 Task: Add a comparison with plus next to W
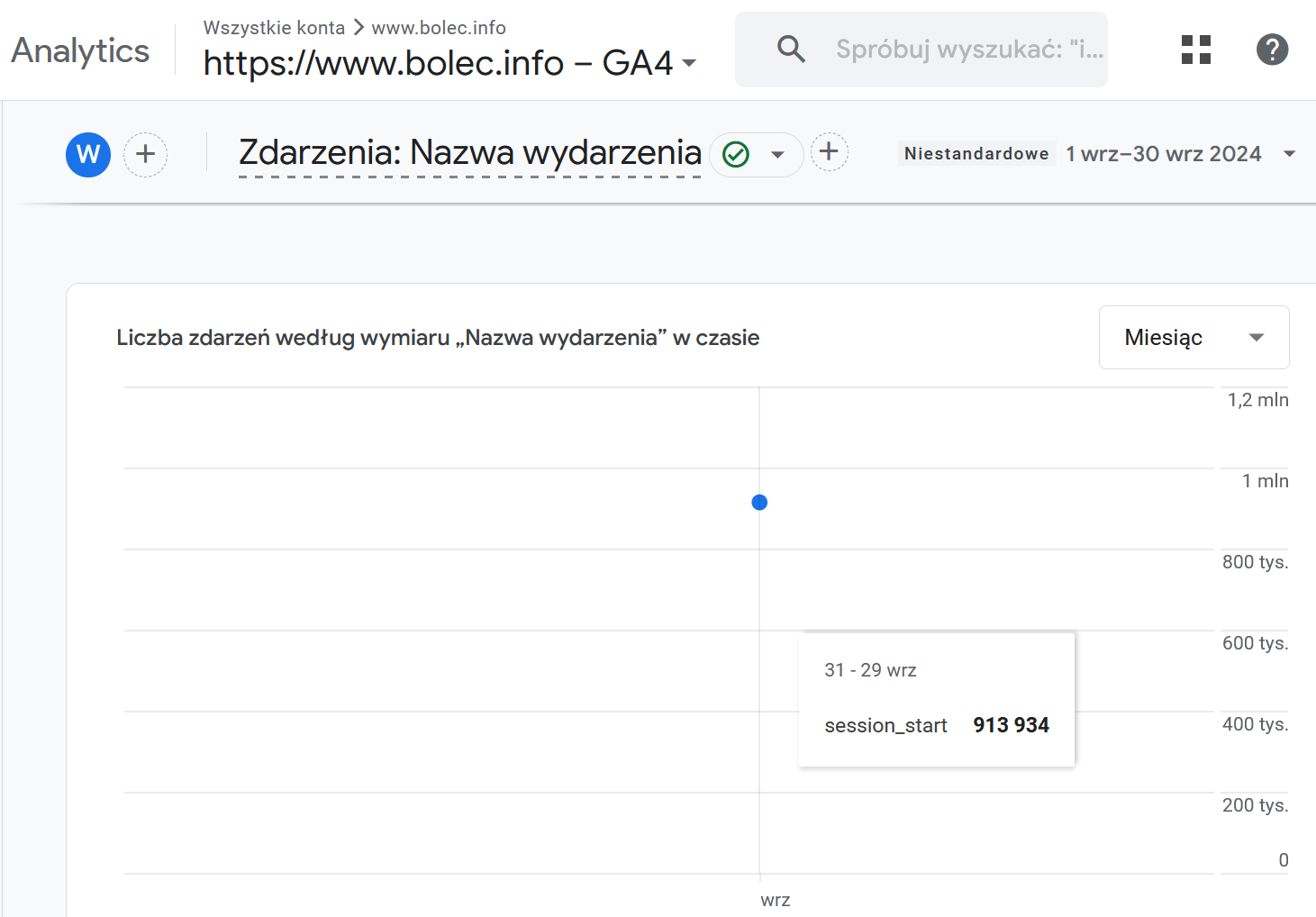point(145,155)
